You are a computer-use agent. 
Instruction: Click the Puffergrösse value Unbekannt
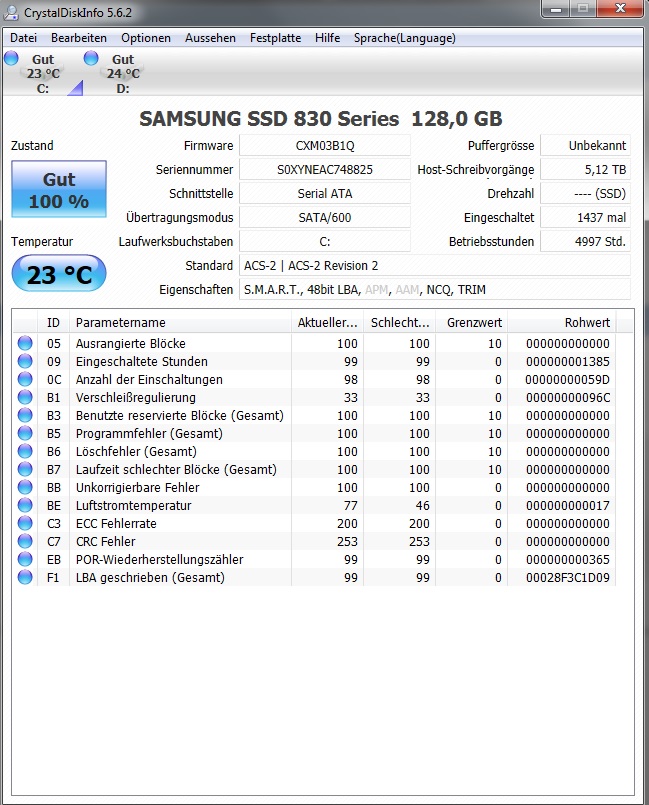586,145
